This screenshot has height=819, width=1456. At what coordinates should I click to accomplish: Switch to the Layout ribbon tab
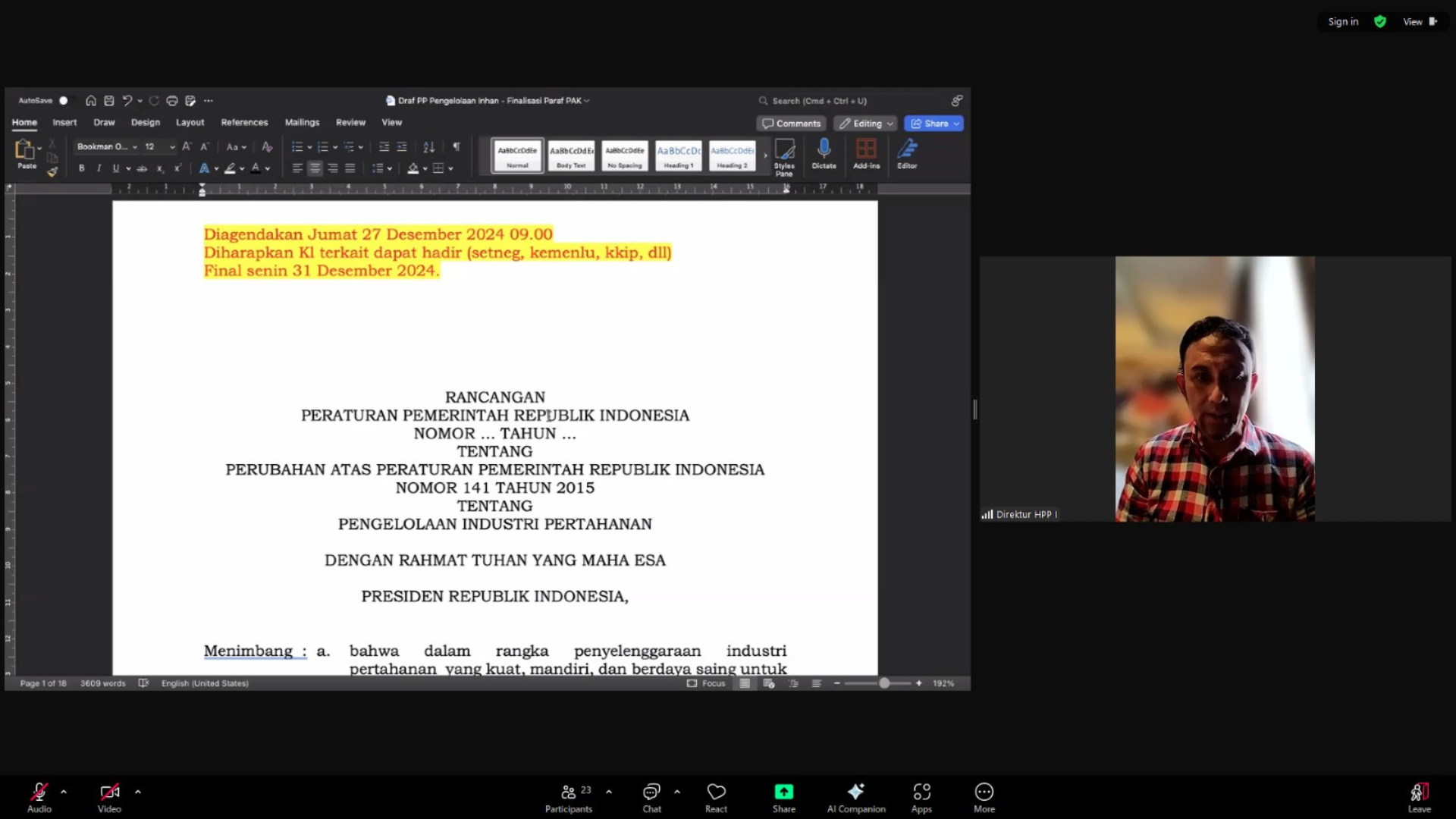click(190, 122)
